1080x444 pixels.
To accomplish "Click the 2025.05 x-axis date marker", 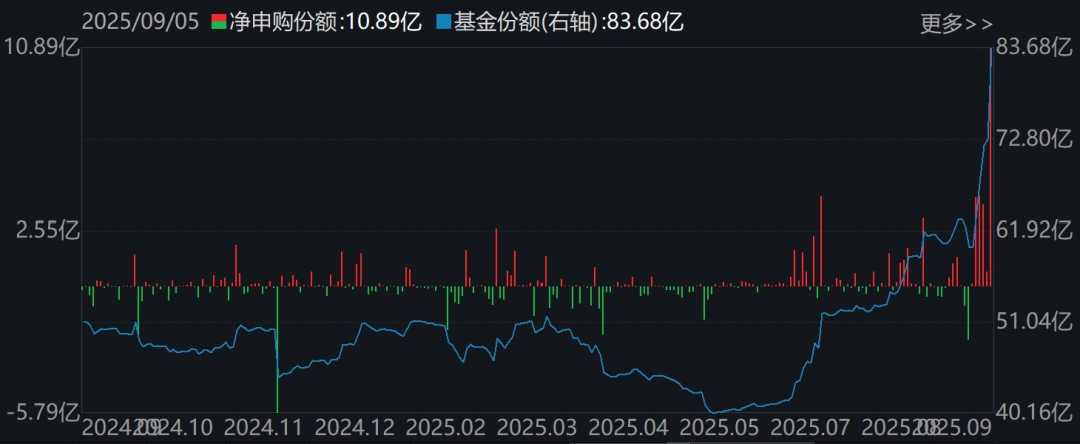I will click(x=718, y=427).
